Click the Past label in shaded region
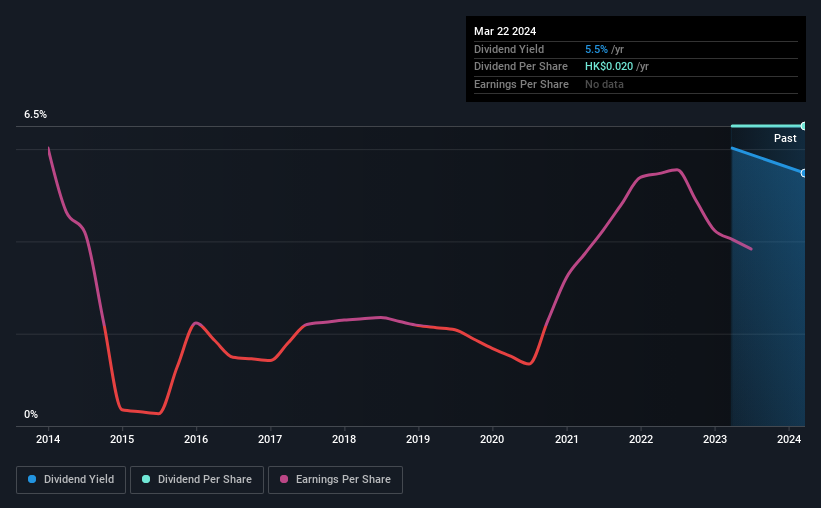821x508 pixels. pyautogui.click(x=785, y=138)
